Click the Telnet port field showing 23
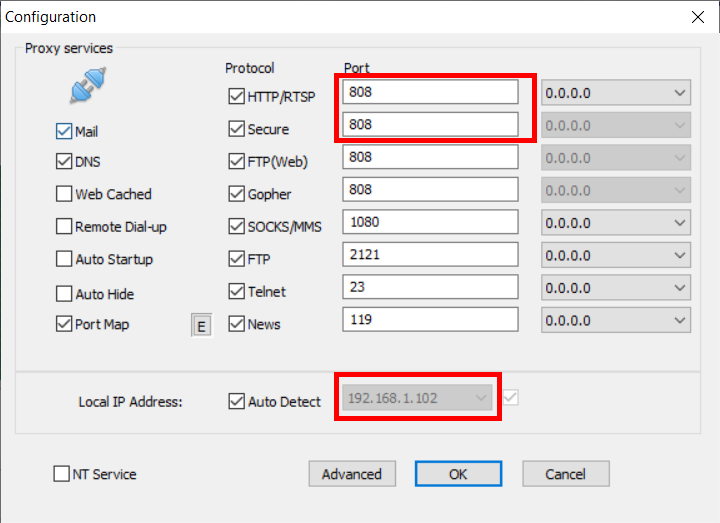 point(430,287)
